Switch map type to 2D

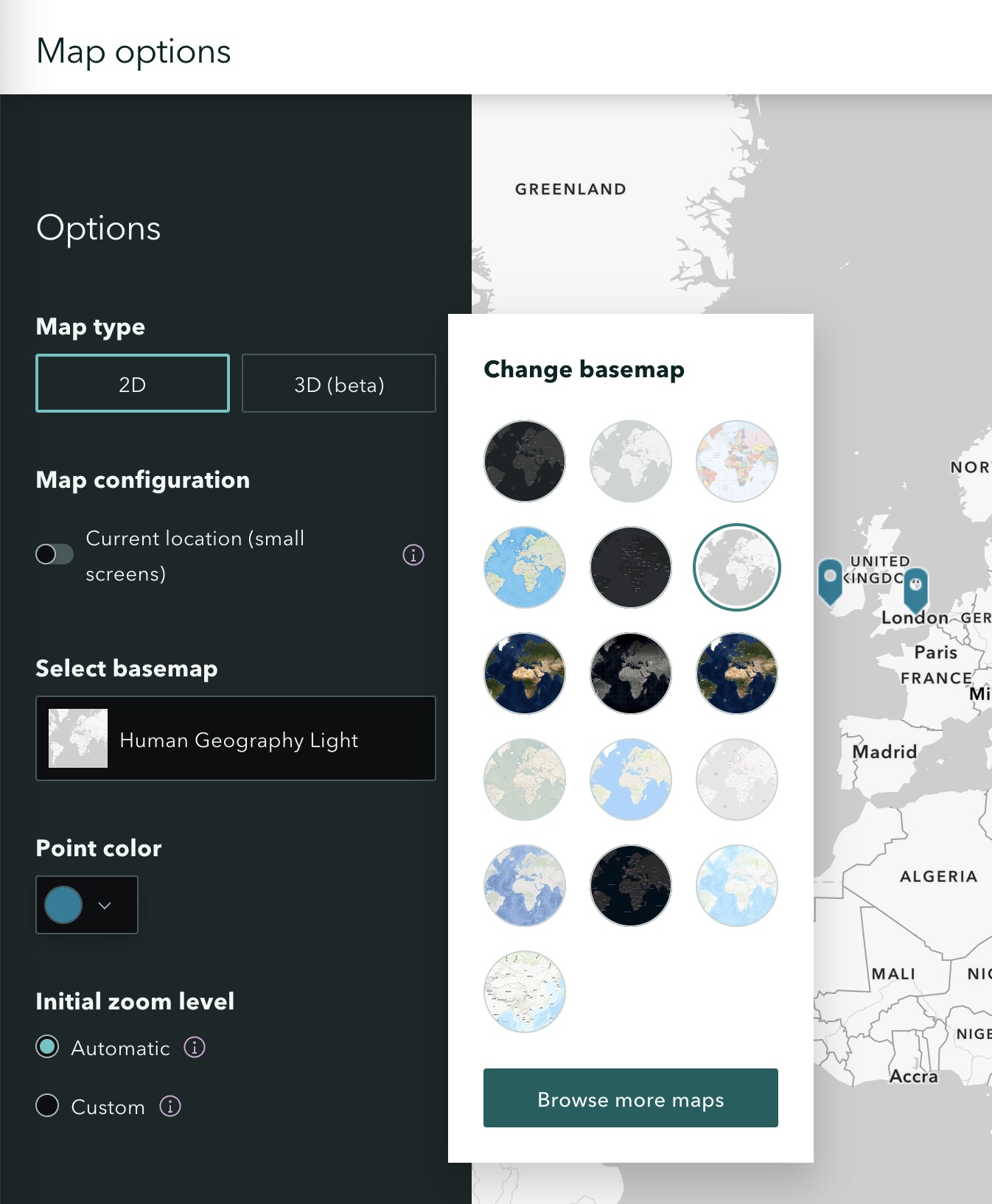click(133, 384)
